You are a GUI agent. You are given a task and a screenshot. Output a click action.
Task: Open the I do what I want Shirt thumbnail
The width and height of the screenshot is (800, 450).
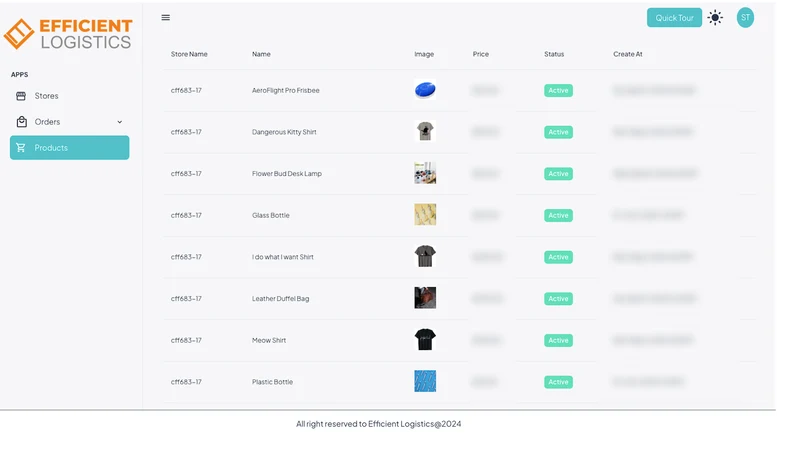pyautogui.click(x=425, y=256)
